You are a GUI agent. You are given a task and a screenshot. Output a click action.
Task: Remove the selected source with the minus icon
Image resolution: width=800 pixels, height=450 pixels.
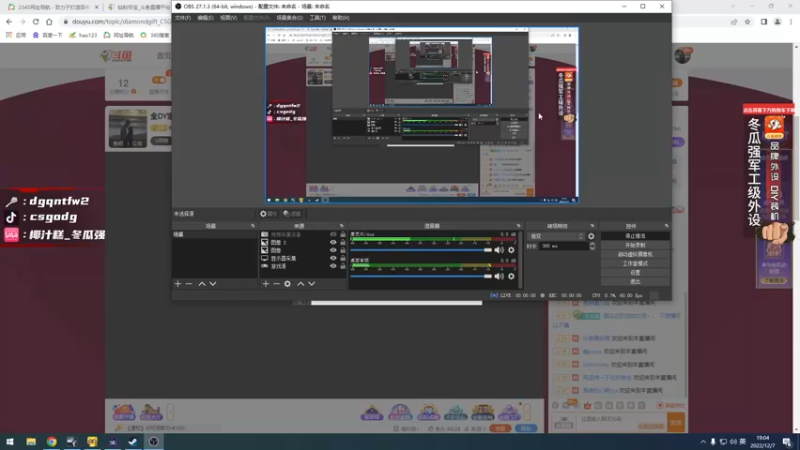click(x=277, y=284)
